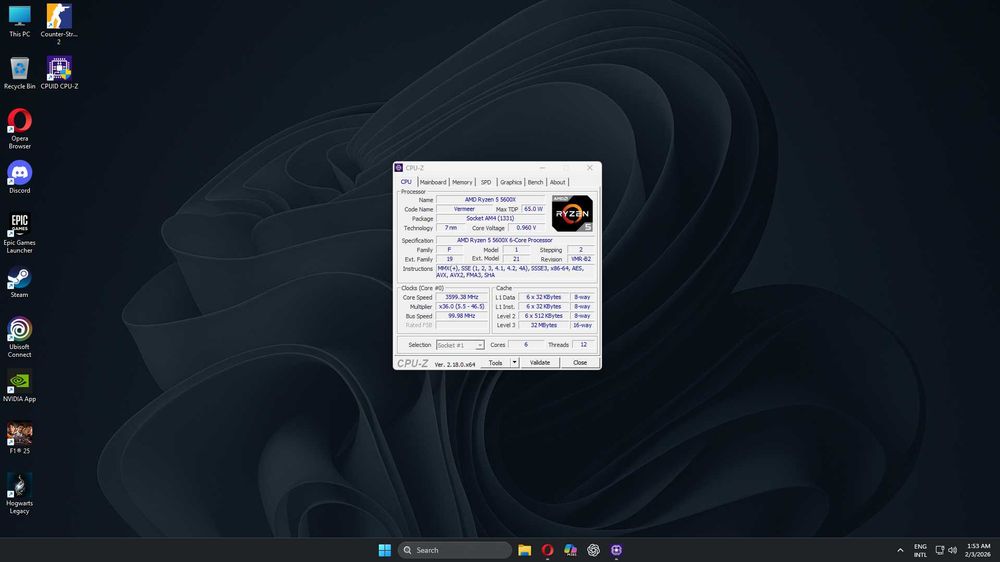Click the Ryzen 5 processor logo
Viewport: 1000px width, 562px height.
click(x=572, y=213)
